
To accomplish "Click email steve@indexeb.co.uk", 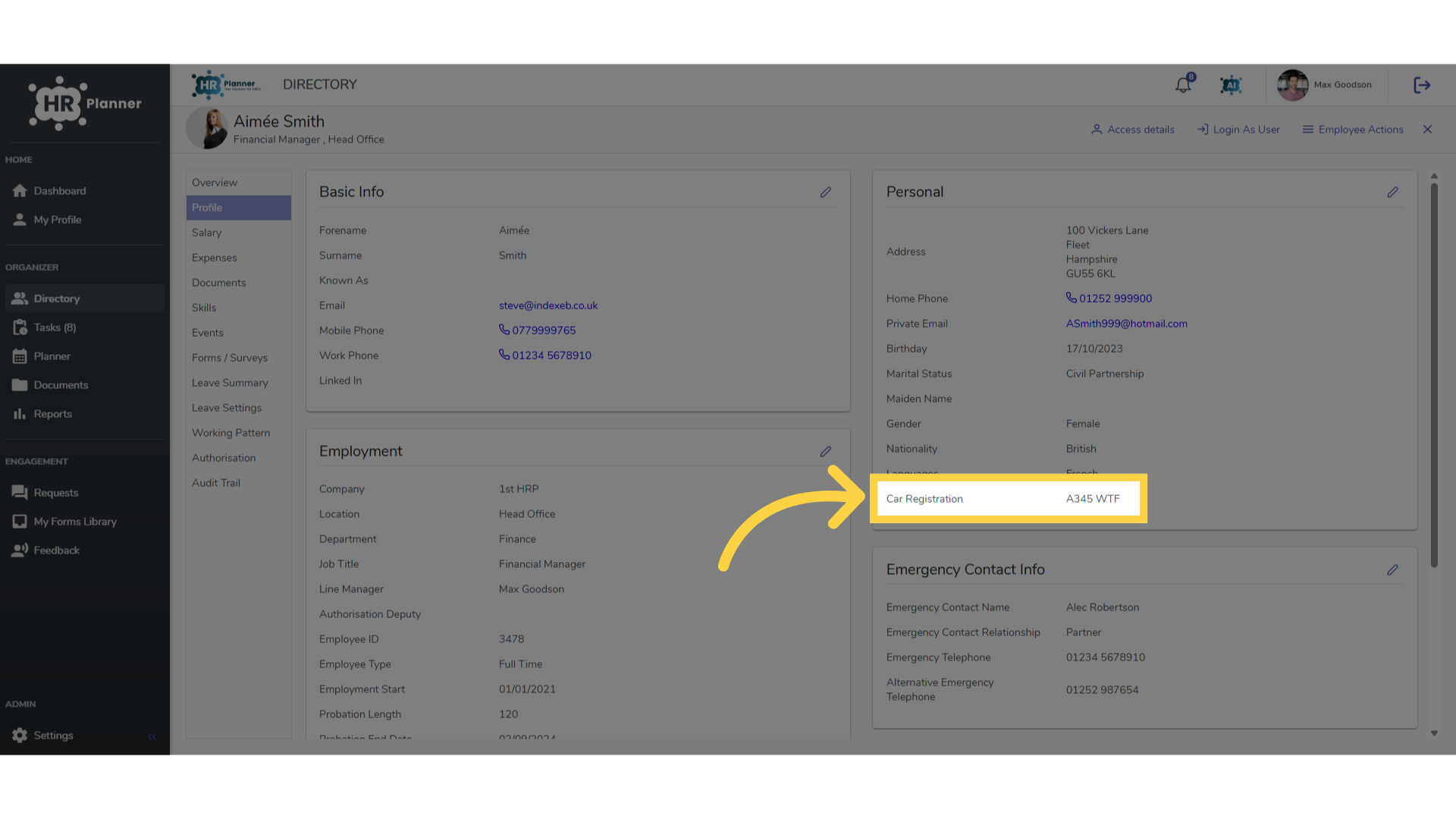I will tap(548, 306).
